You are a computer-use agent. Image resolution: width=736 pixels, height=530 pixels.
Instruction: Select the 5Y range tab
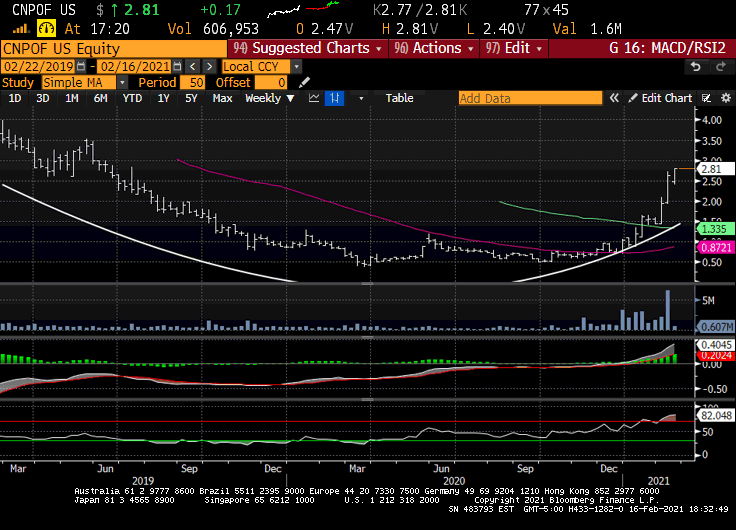pyautogui.click(x=191, y=98)
